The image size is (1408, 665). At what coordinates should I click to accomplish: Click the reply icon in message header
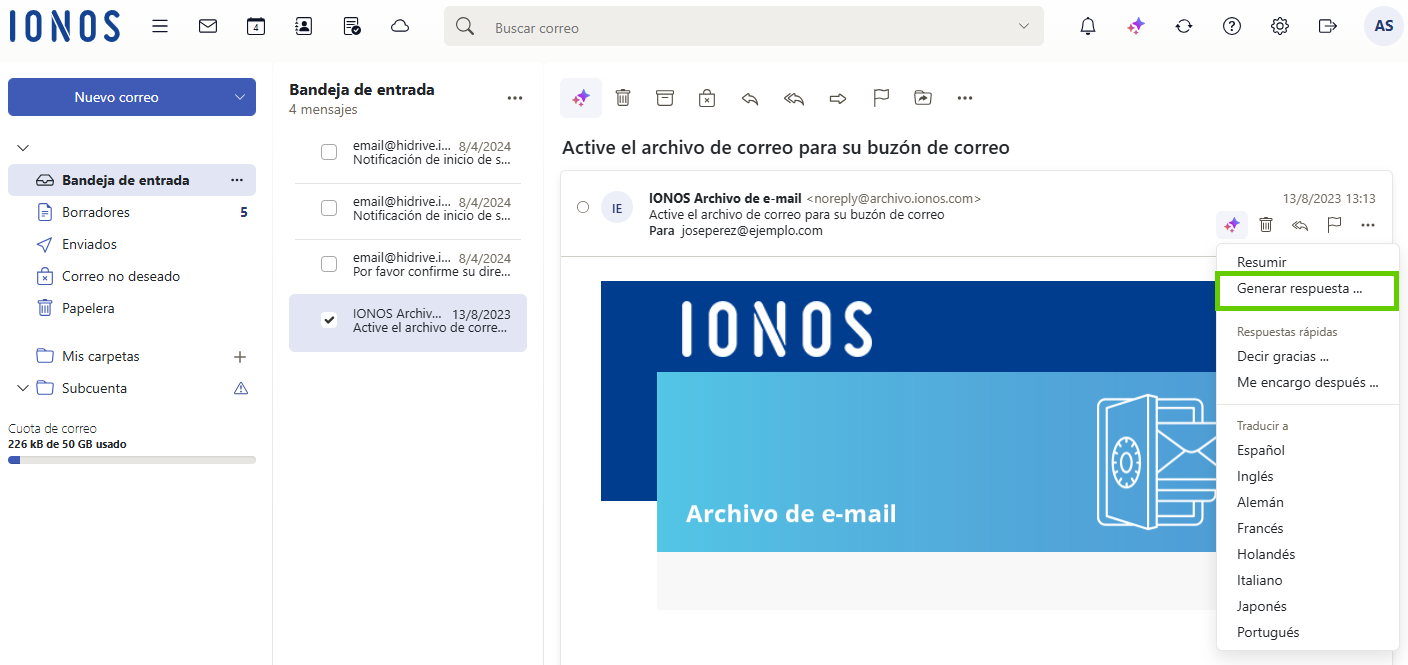click(1300, 225)
